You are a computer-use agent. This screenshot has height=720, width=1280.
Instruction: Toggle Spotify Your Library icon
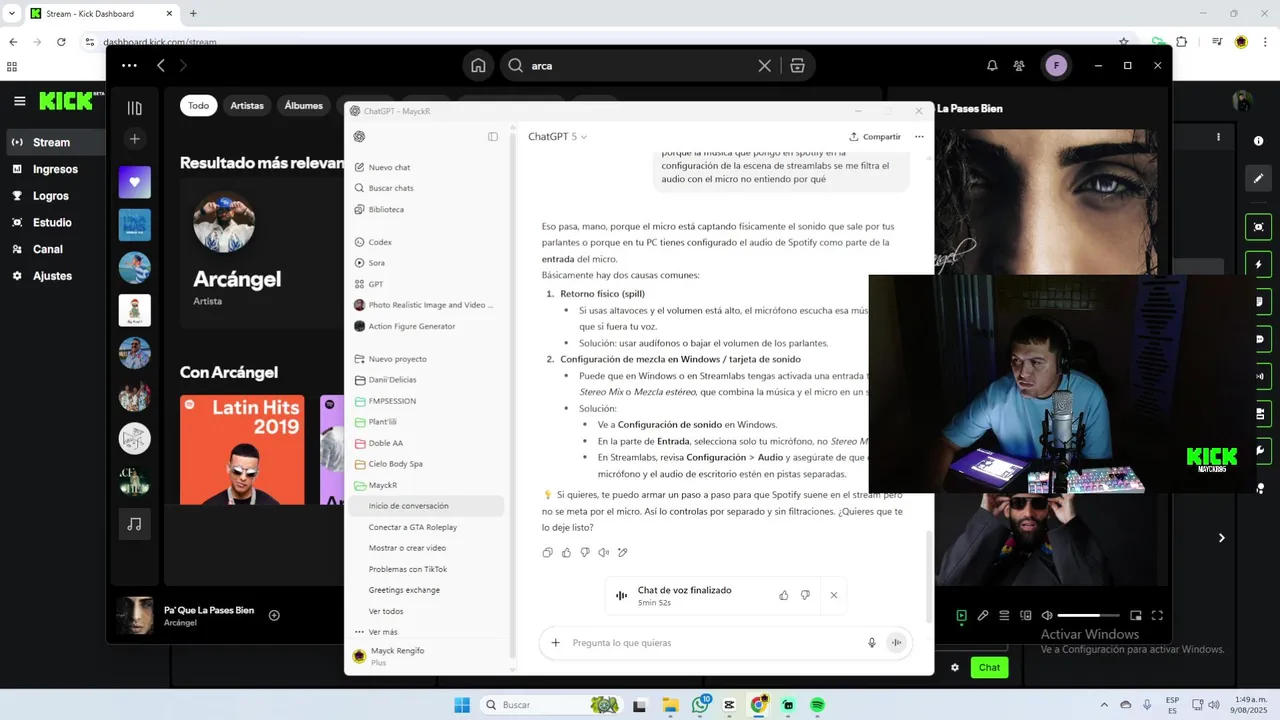(135, 107)
